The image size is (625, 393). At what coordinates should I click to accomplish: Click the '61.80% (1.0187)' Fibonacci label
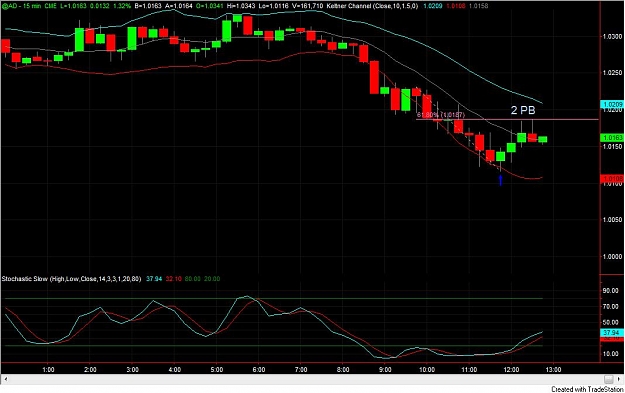[x=441, y=115]
